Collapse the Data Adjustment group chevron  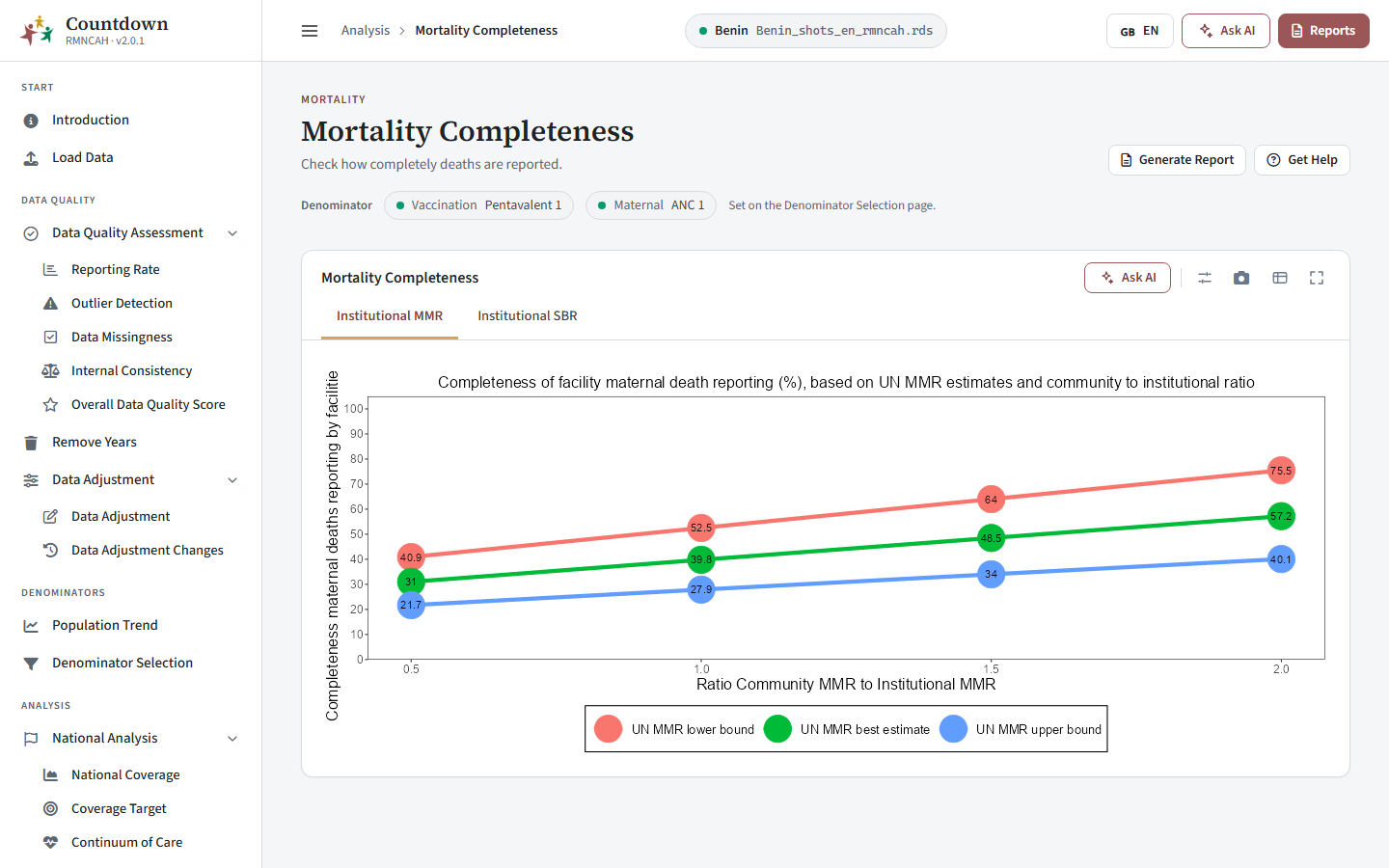click(x=232, y=480)
